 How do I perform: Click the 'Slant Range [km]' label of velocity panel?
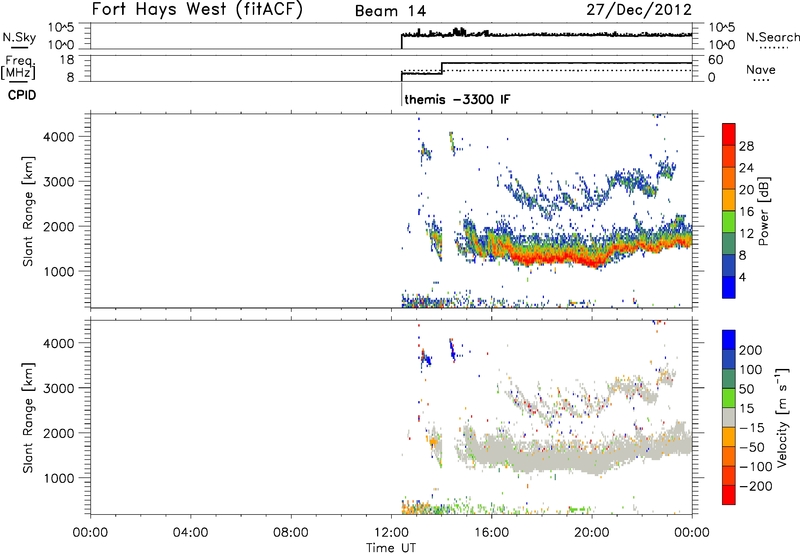click(28, 418)
